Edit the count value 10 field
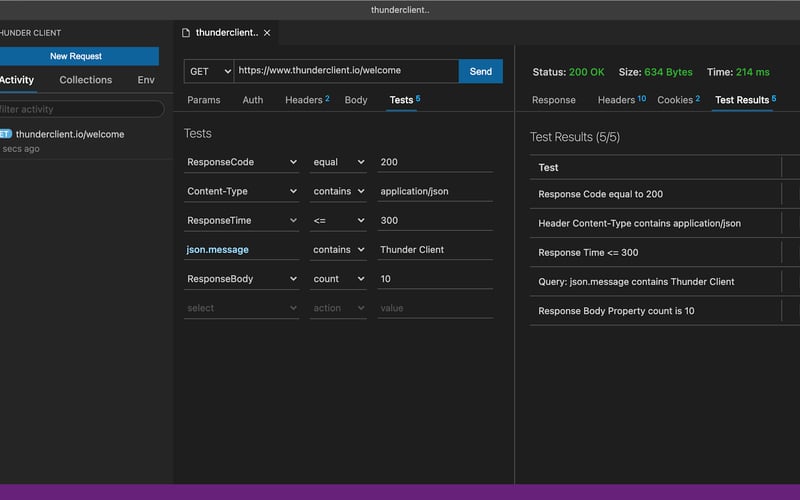 point(435,279)
